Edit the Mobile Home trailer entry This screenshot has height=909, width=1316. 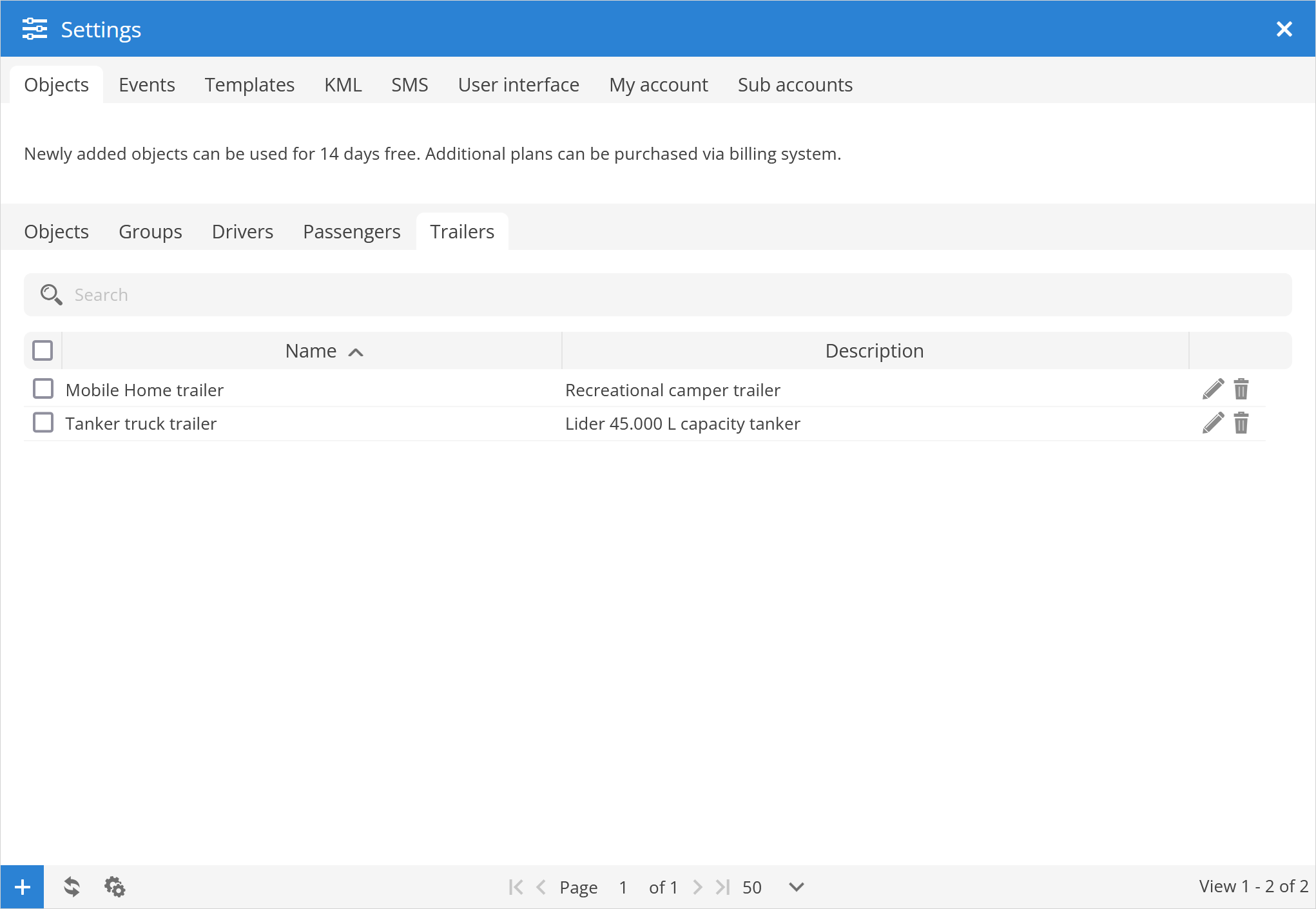(x=1212, y=389)
